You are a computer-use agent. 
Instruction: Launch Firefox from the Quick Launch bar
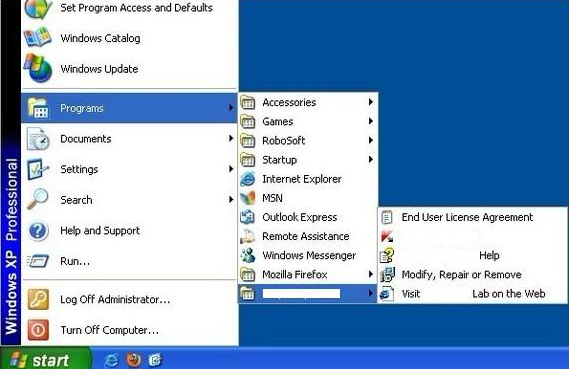[134, 360]
